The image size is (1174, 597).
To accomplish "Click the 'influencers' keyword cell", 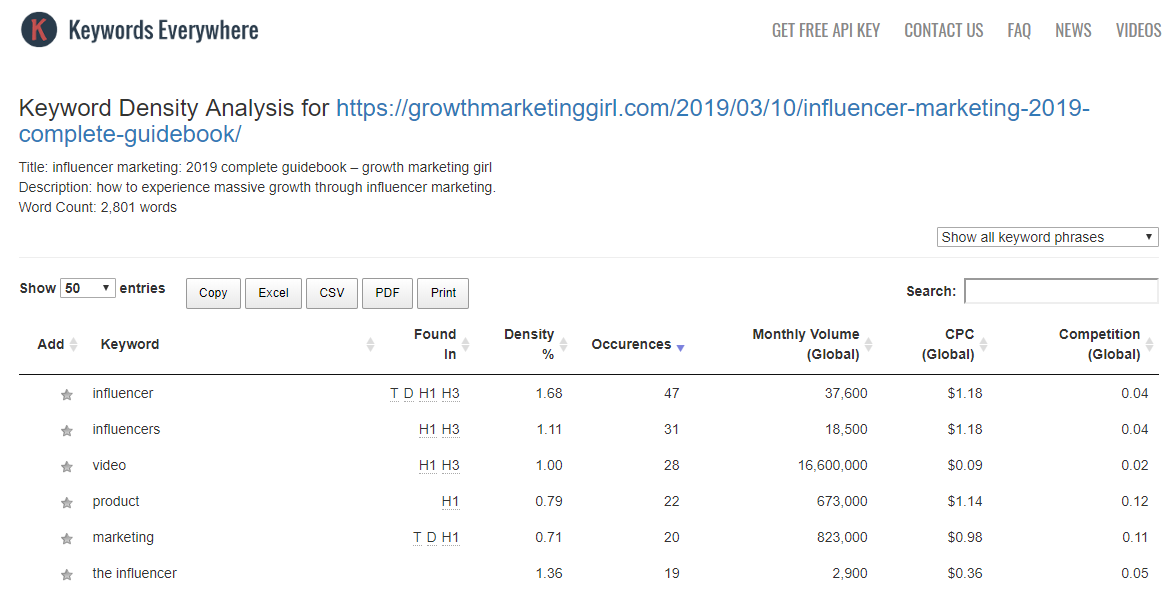I will click(x=126, y=429).
